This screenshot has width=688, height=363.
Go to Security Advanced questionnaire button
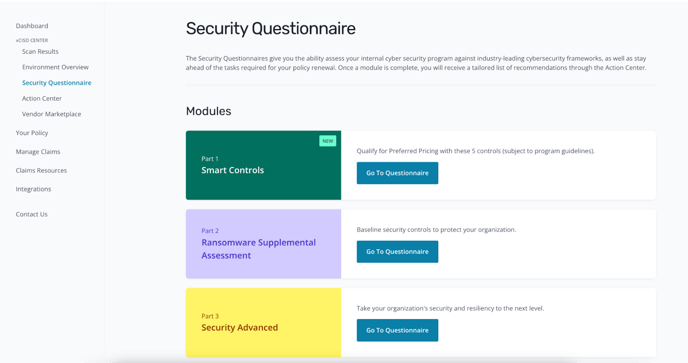pyautogui.click(x=397, y=330)
